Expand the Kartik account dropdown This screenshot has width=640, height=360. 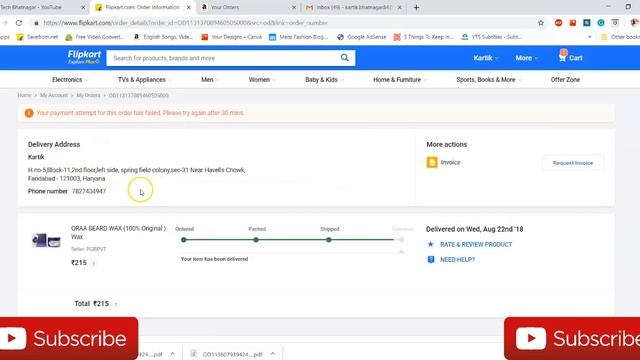[486, 58]
